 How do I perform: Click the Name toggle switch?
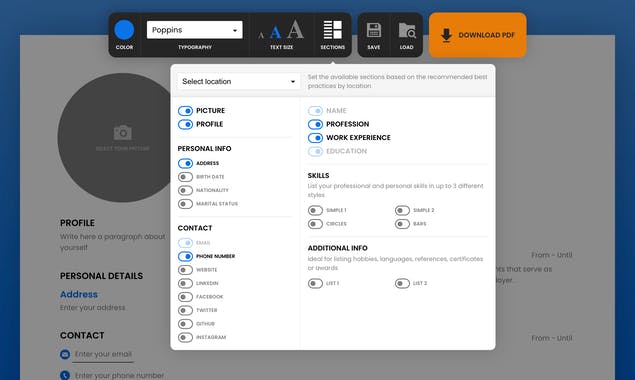coord(315,111)
